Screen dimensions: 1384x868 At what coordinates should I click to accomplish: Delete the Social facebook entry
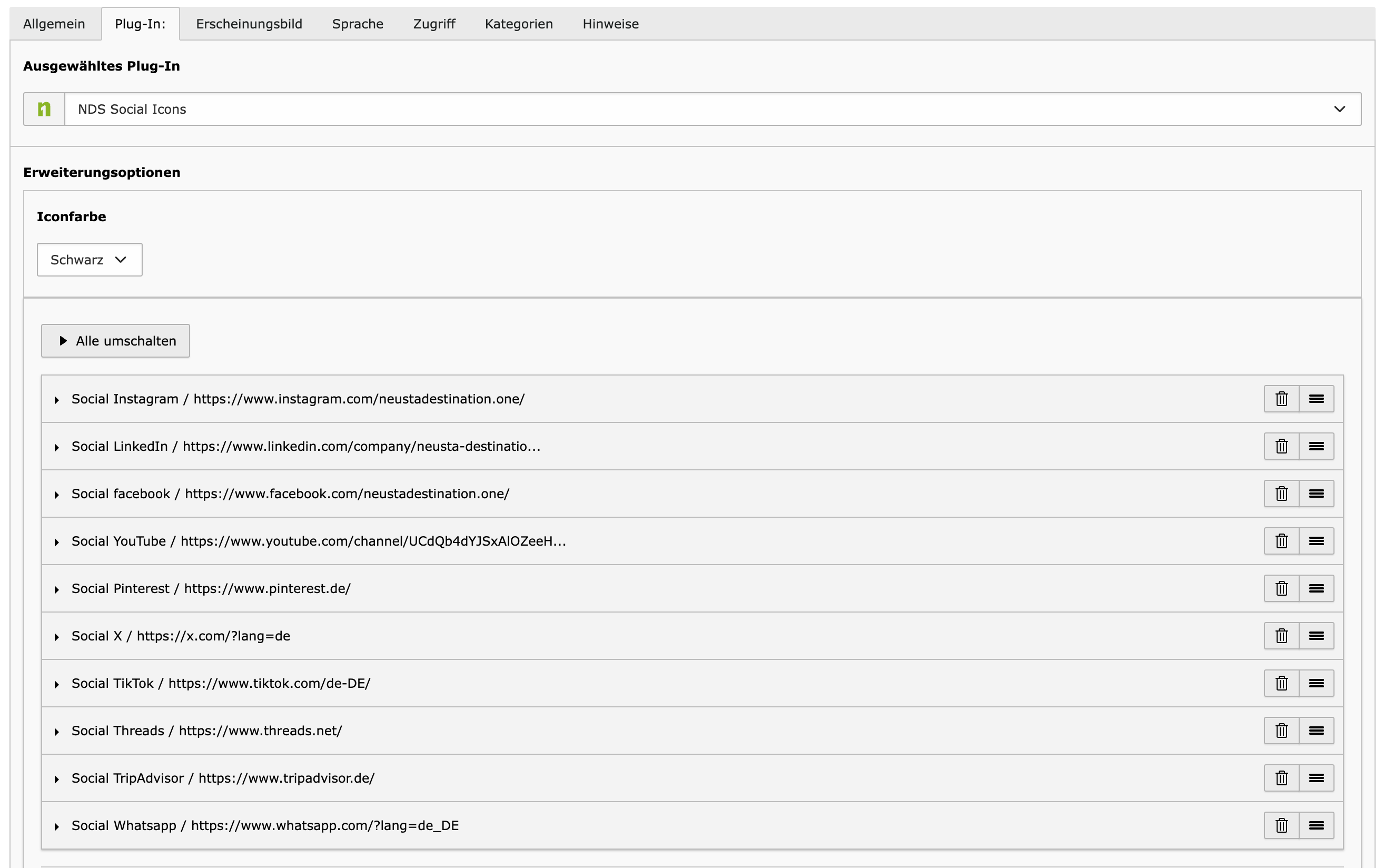click(1281, 494)
